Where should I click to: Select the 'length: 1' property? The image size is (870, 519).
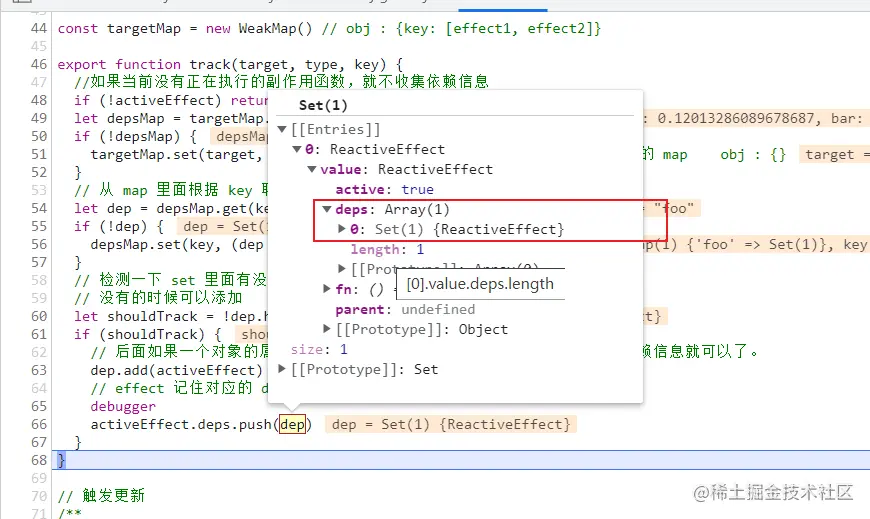click(387, 249)
